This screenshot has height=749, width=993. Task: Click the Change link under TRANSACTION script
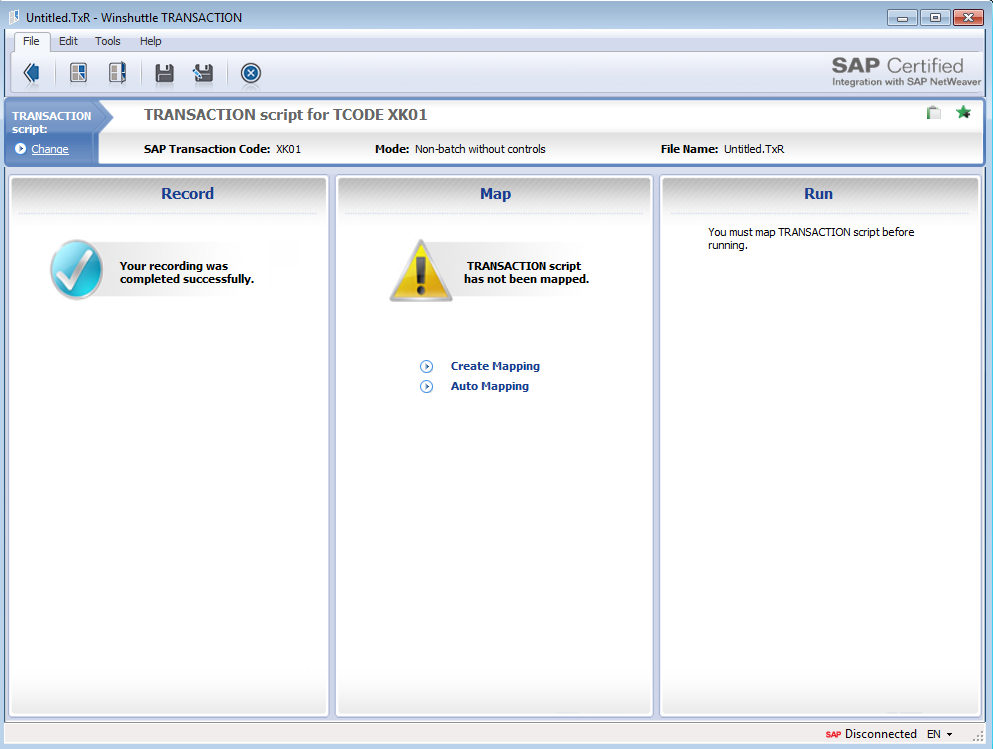pyautogui.click(x=50, y=149)
